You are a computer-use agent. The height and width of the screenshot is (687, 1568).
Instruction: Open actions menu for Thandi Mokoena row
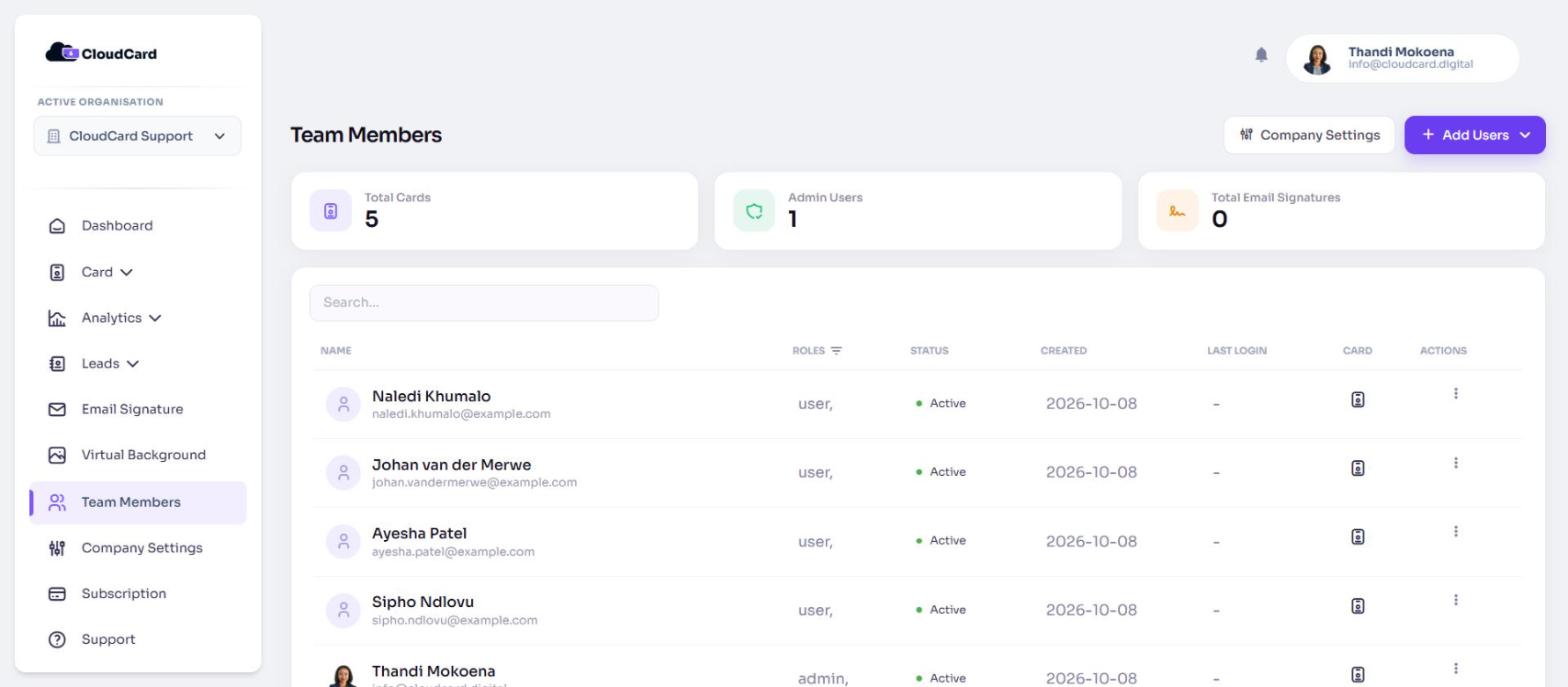point(1455,668)
